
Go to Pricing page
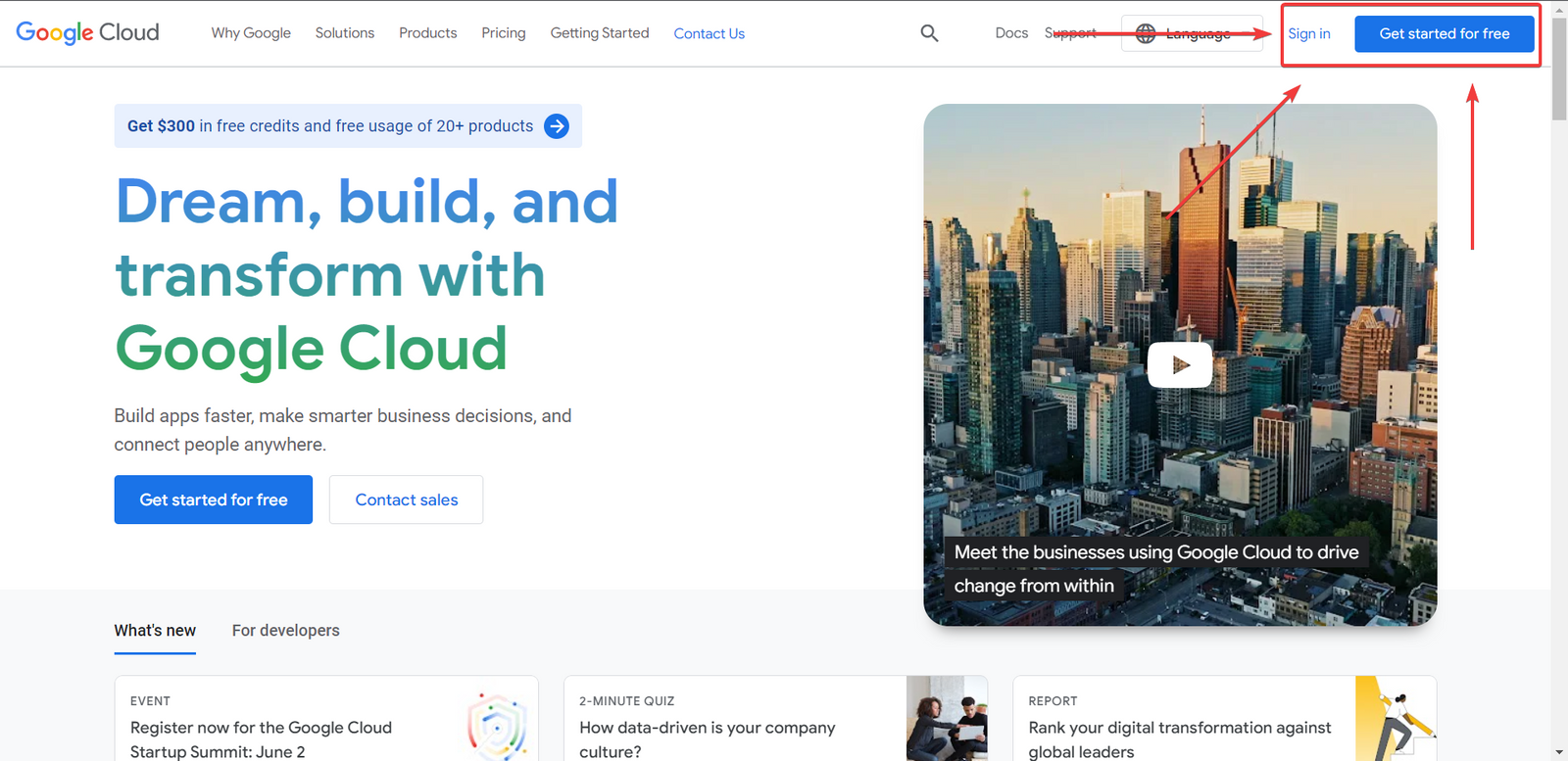click(504, 33)
